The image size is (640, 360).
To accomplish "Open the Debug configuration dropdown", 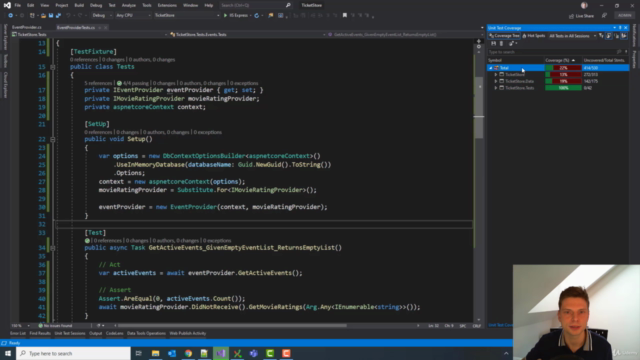I will point(102,16).
